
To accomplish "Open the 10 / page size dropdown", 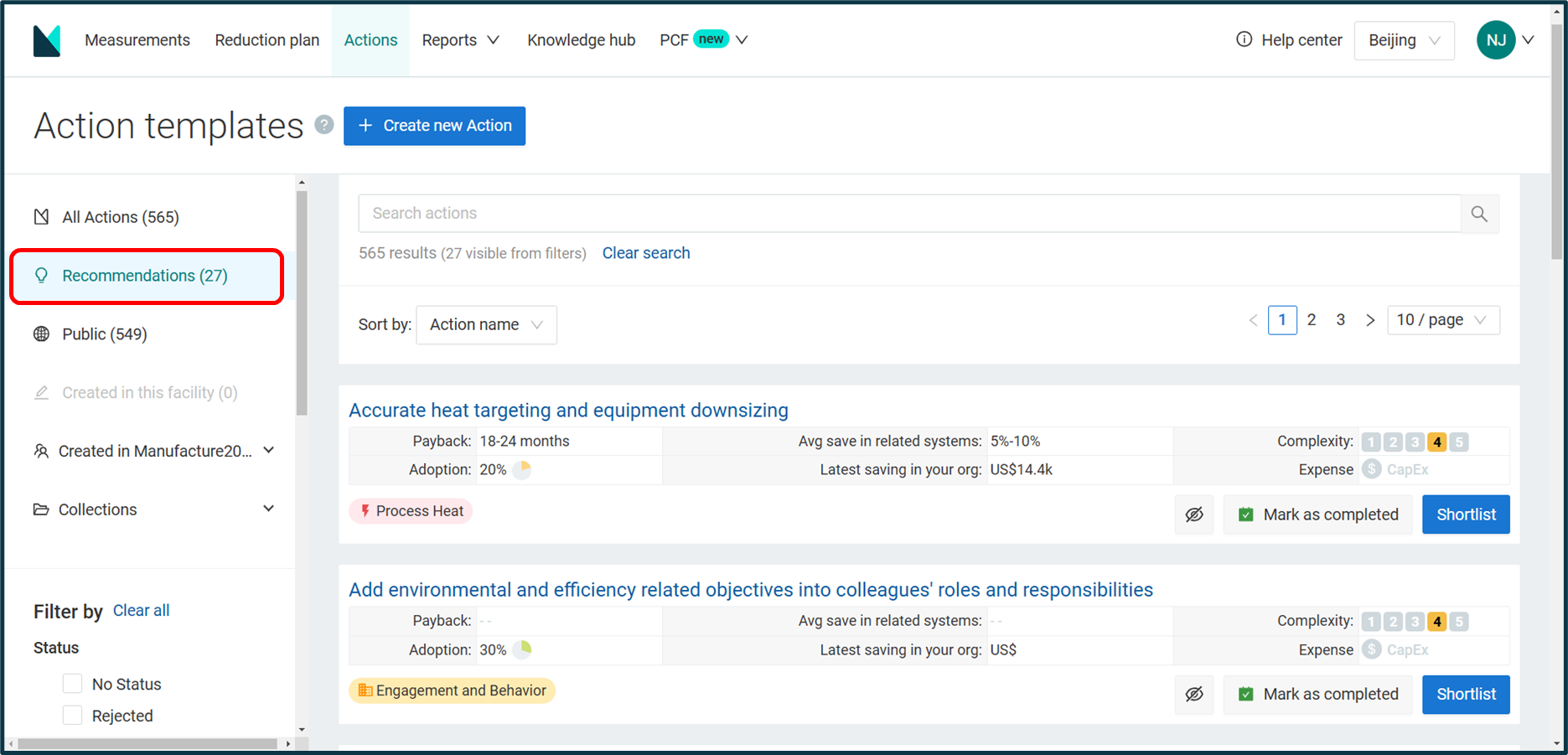I will (1442, 320).
